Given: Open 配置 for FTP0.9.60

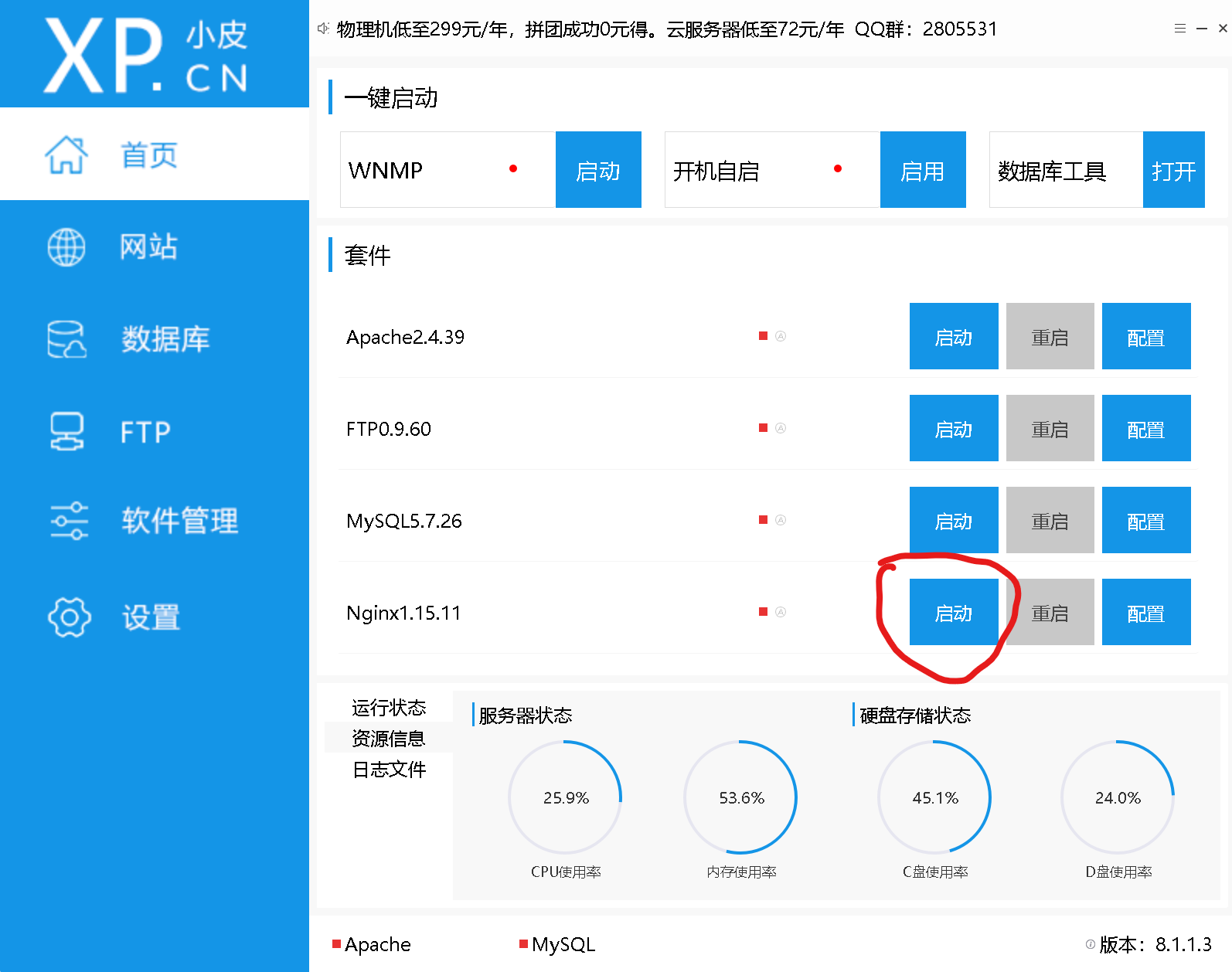Looking at the screenshot, I should click(1146, 428).
